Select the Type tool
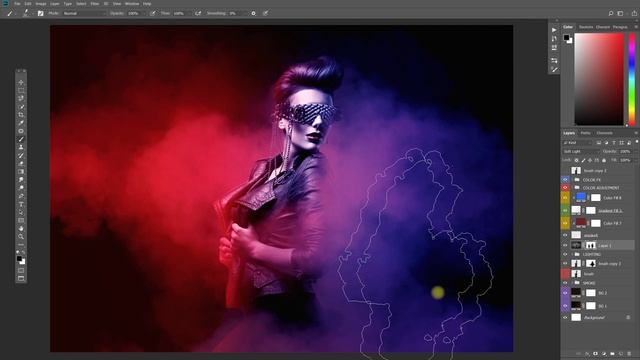 (x=21, y=204)
